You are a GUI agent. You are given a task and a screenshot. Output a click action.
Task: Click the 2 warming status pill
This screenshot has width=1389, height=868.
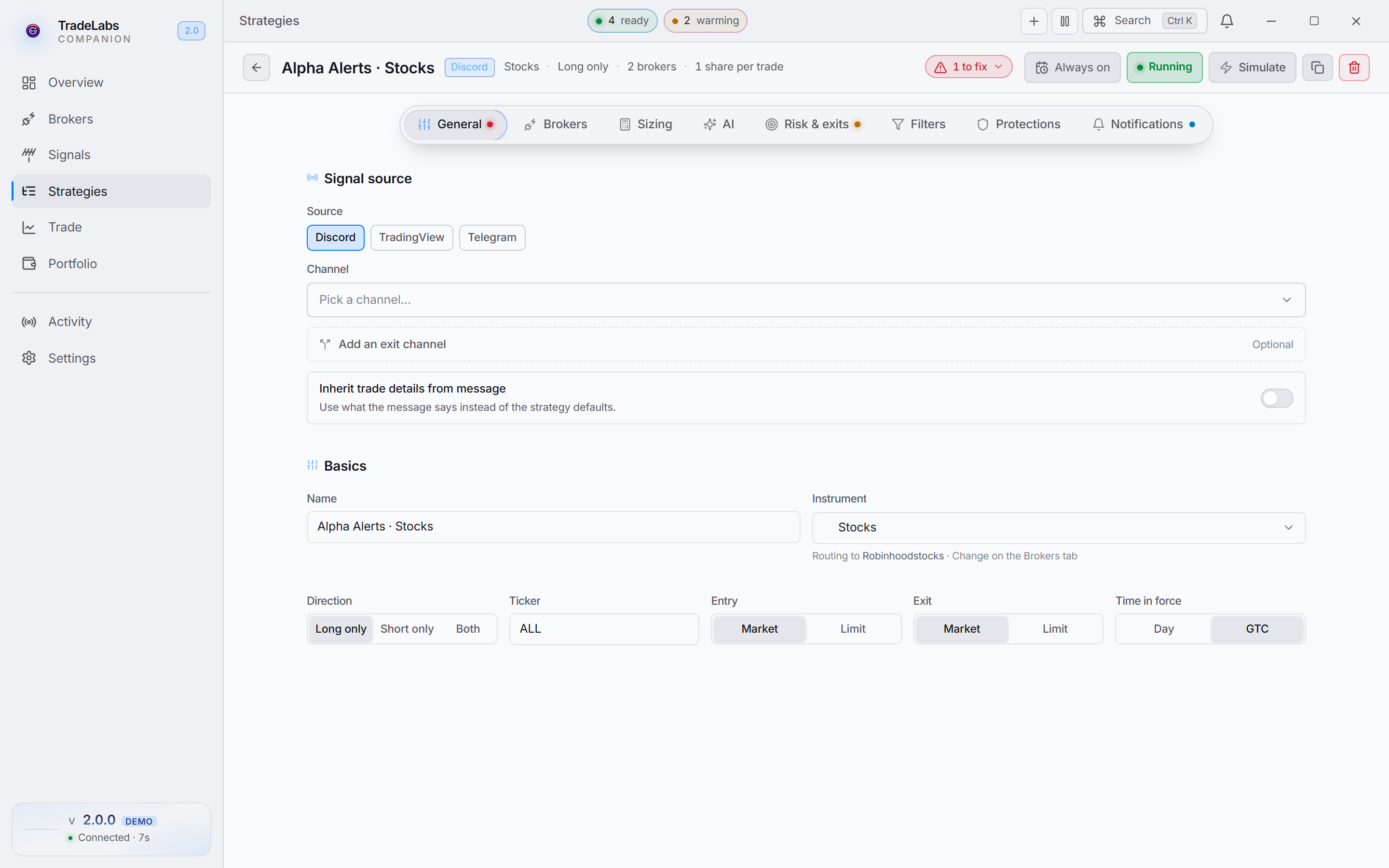(706, 21)
